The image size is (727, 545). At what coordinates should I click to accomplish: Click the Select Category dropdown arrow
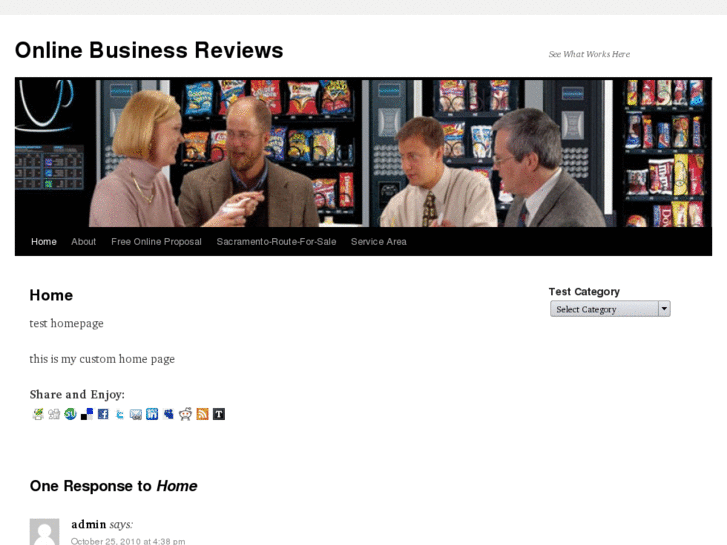664,309
